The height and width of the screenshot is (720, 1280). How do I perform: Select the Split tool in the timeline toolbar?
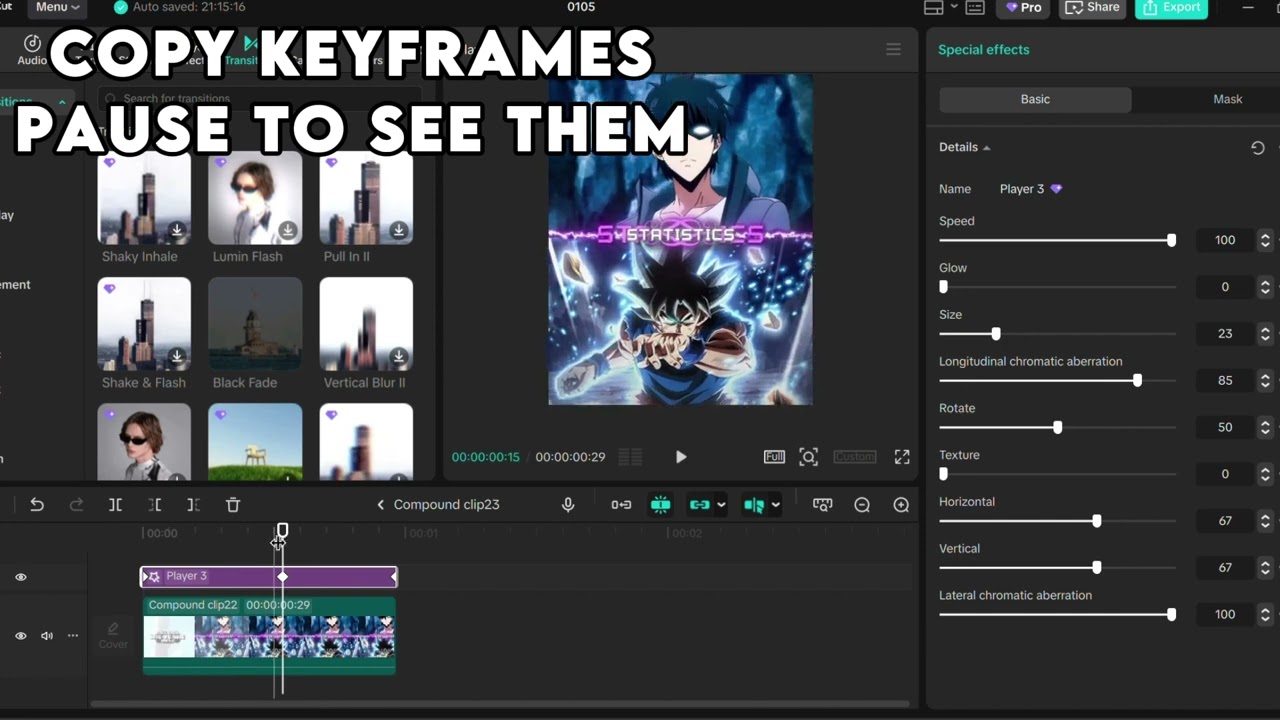tap(115, 505)
